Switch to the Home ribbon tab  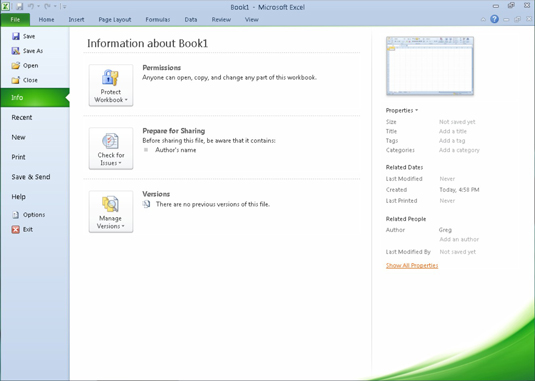coord(46,19)
